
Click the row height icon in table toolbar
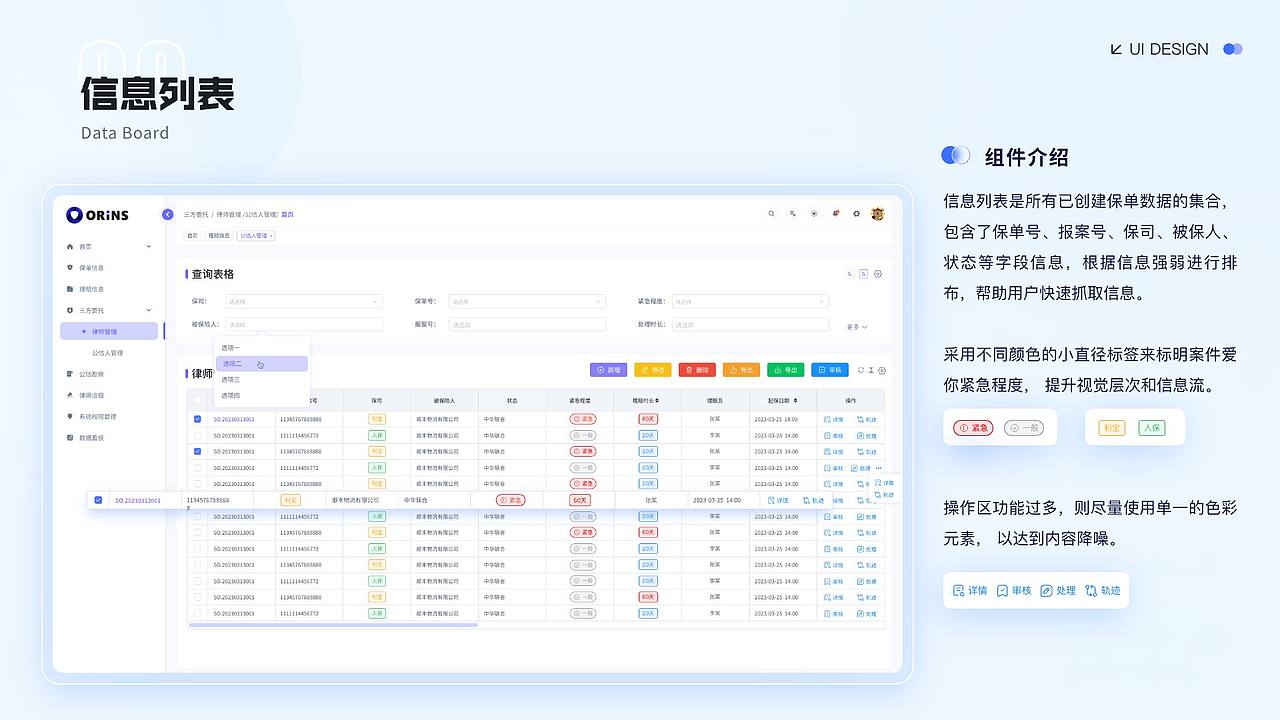click(871, 370)
